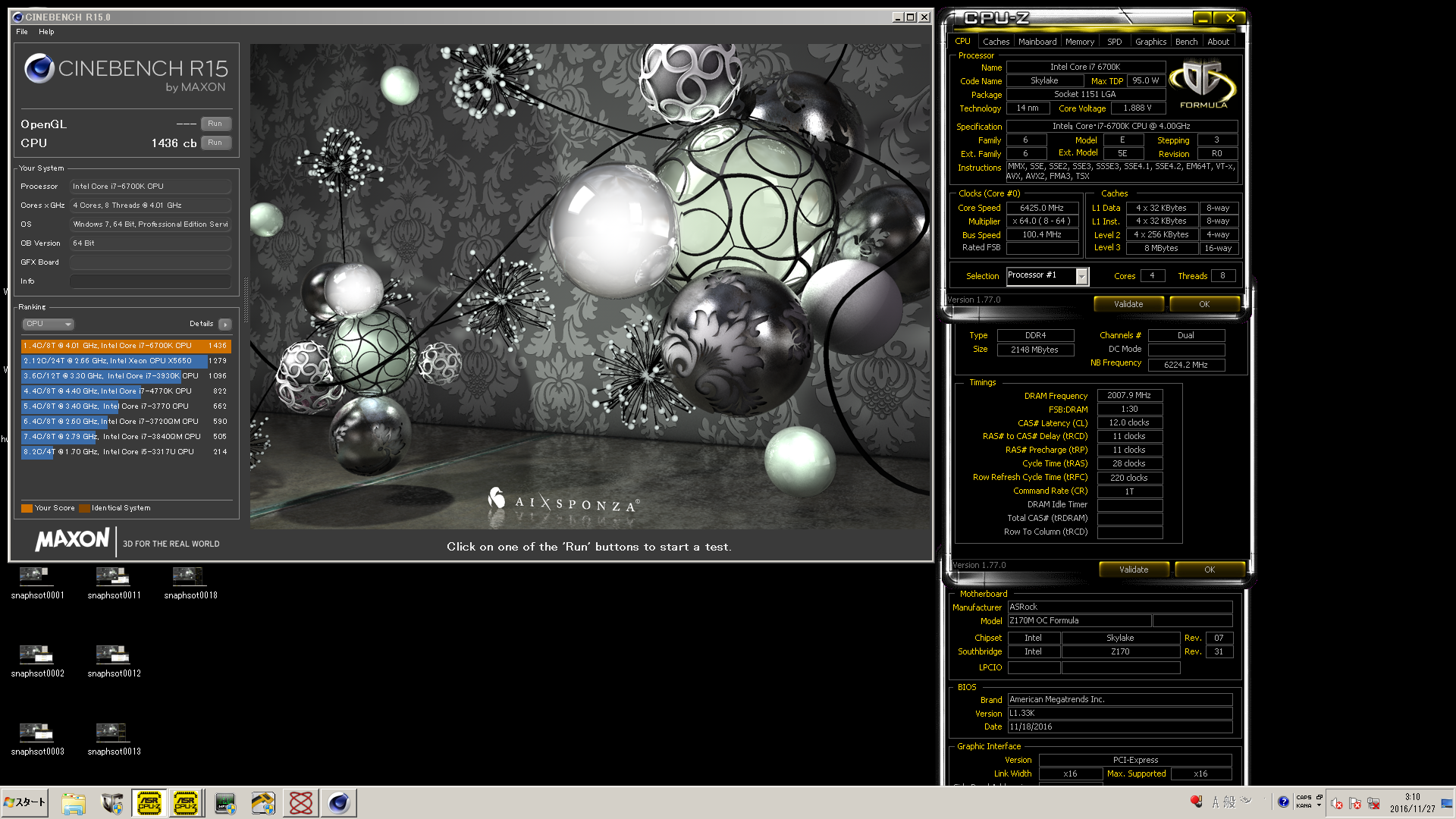Switch to CPU-Z About tab
The width and height of the screenshot is (1456, 819).
(1219, 42)
